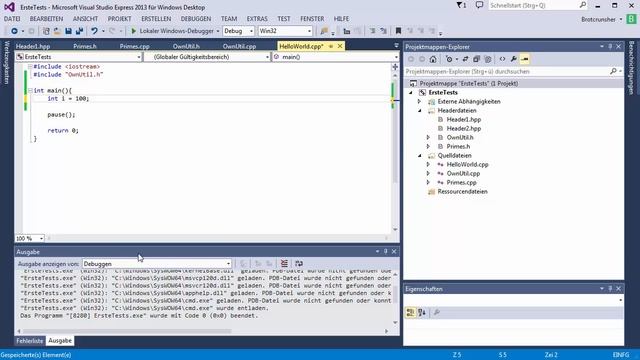Click the sync with active document icon
The image size is (640, 360).
point(465,59)
